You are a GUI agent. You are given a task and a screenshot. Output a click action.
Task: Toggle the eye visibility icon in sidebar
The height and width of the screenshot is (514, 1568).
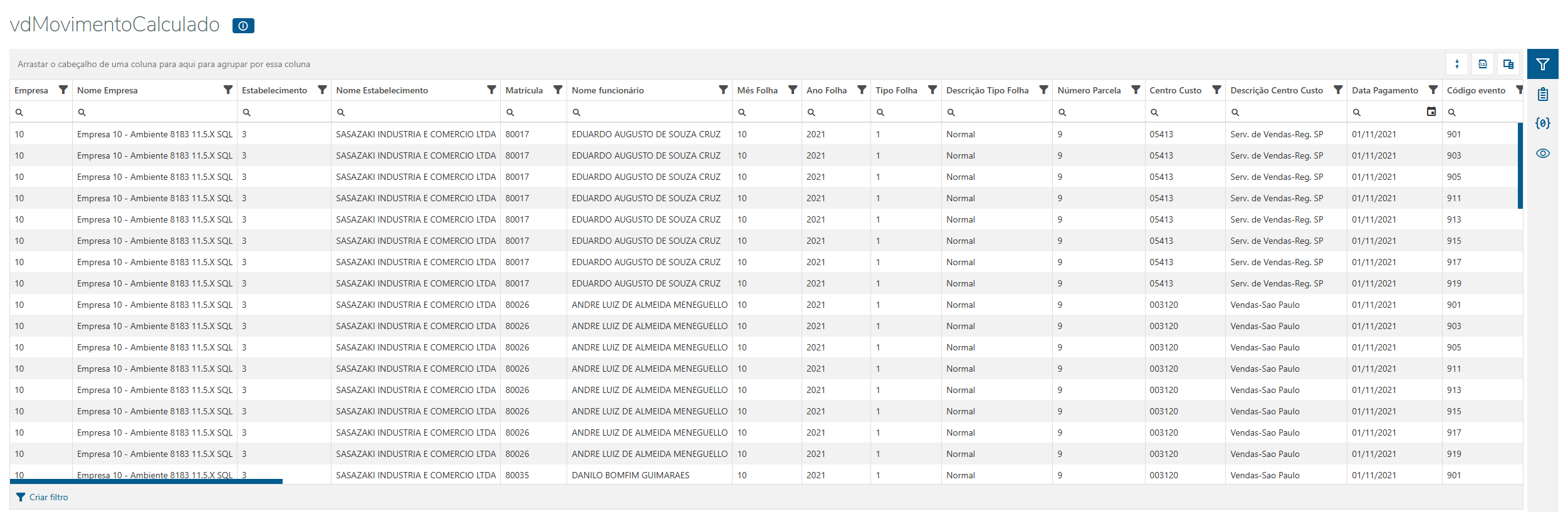(1542, 154)
